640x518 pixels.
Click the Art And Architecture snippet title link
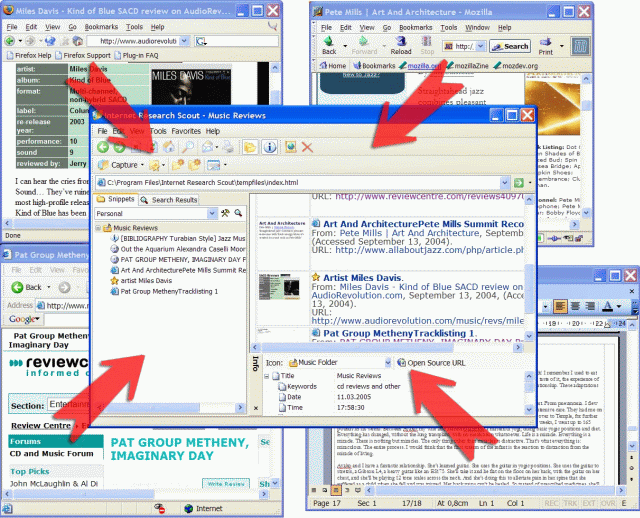tap(423, 224)
